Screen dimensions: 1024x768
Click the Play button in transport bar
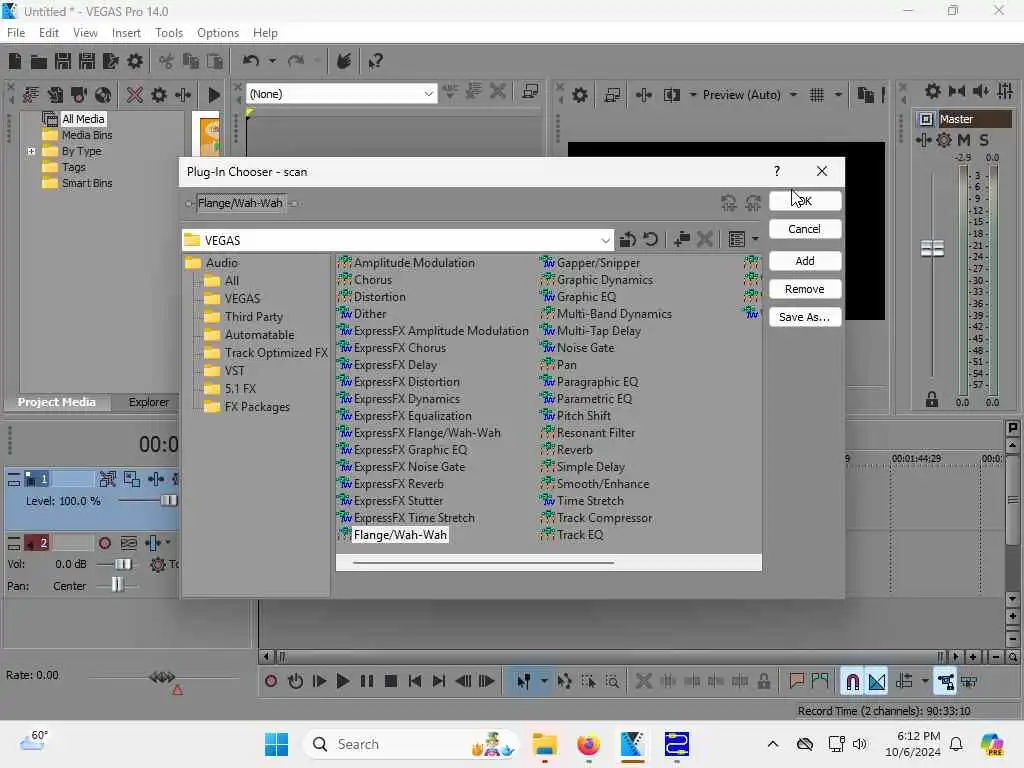point(342,682)
